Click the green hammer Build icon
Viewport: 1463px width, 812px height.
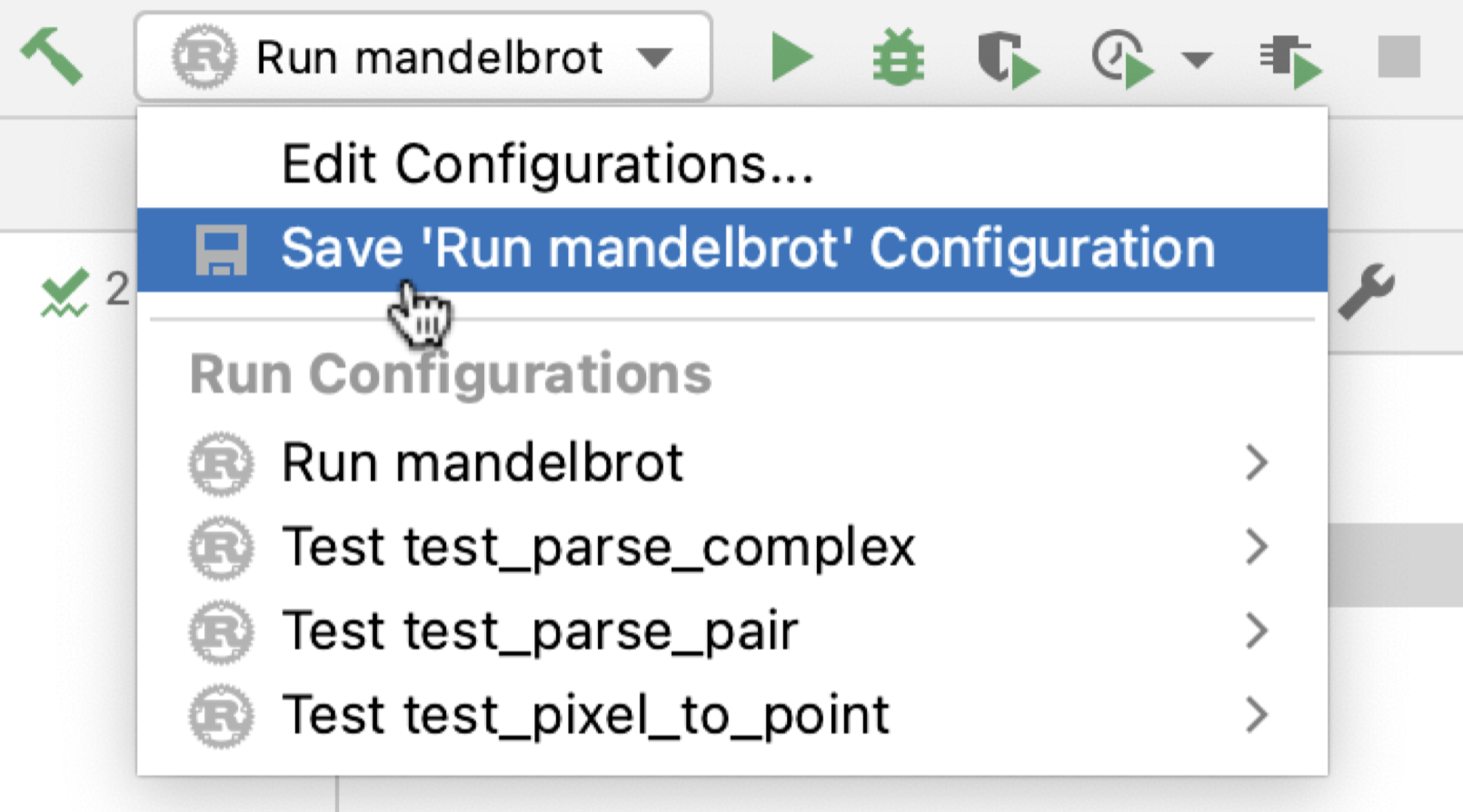pyautogui.click(x=52, y=56)
